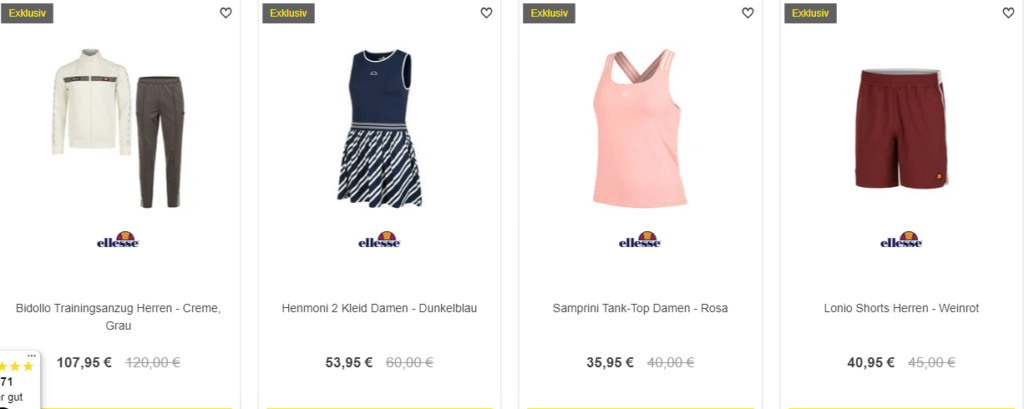Viewport: 1024px width, 409px height.
Task: View the pink tank top product image
Action: click(x=640, y=127)
